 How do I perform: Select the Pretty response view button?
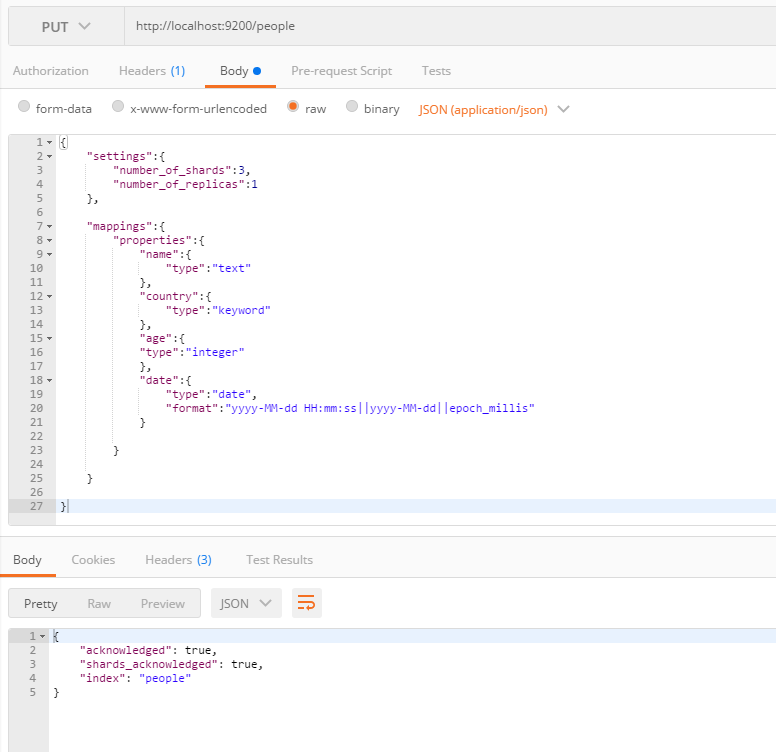pyautogui.click(x=41, y=603)
